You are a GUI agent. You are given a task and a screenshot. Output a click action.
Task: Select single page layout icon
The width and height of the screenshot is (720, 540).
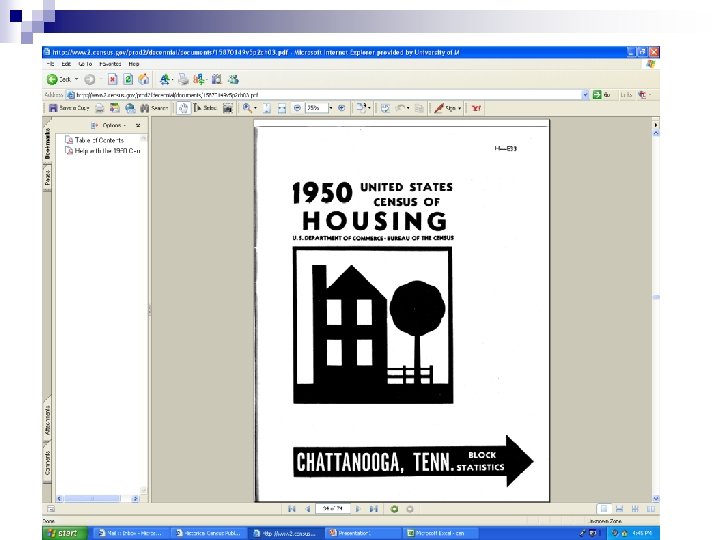coord(604,509)
